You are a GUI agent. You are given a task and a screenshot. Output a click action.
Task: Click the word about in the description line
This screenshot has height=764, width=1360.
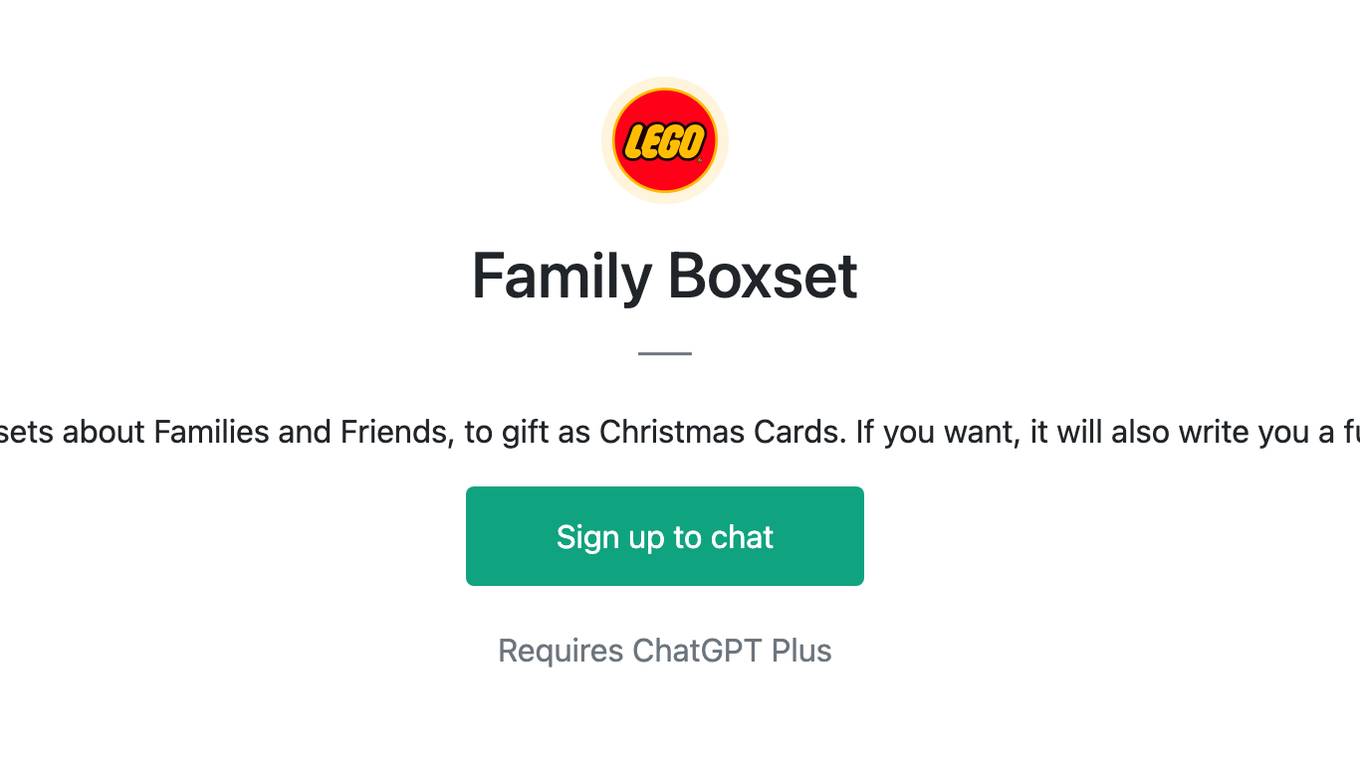pyautogui.click(x=103, y=432)
